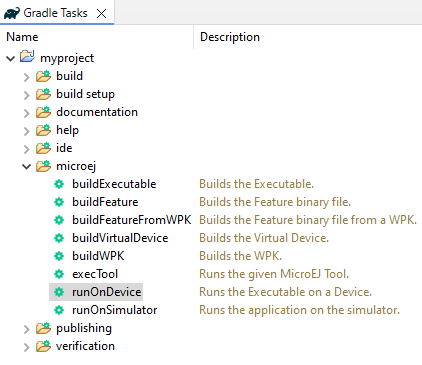
Task: Close the Gradle Tasks tab
Action: click(101, 13)
